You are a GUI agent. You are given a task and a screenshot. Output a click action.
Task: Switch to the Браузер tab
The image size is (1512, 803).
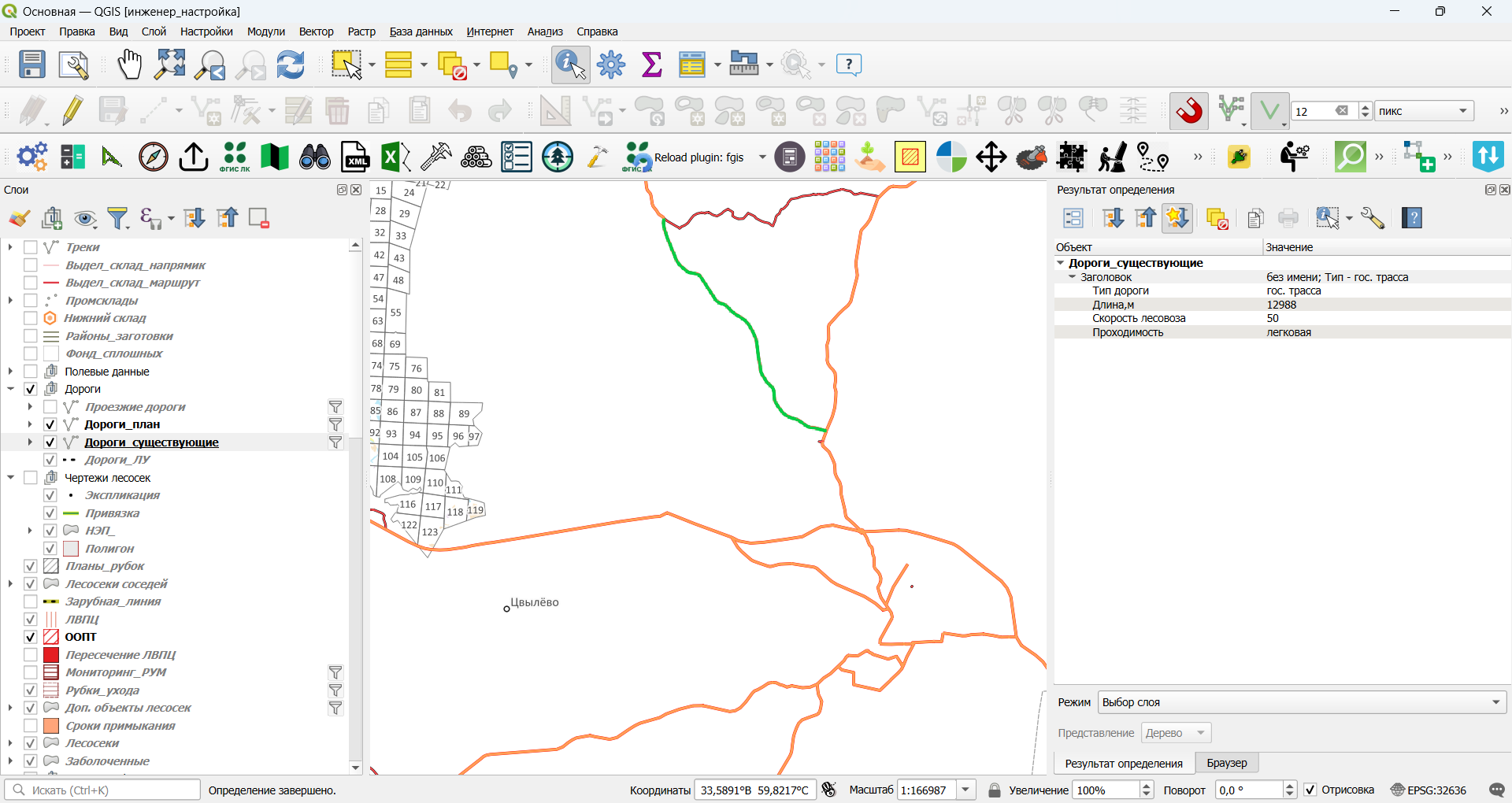(x=1226, y=763)
